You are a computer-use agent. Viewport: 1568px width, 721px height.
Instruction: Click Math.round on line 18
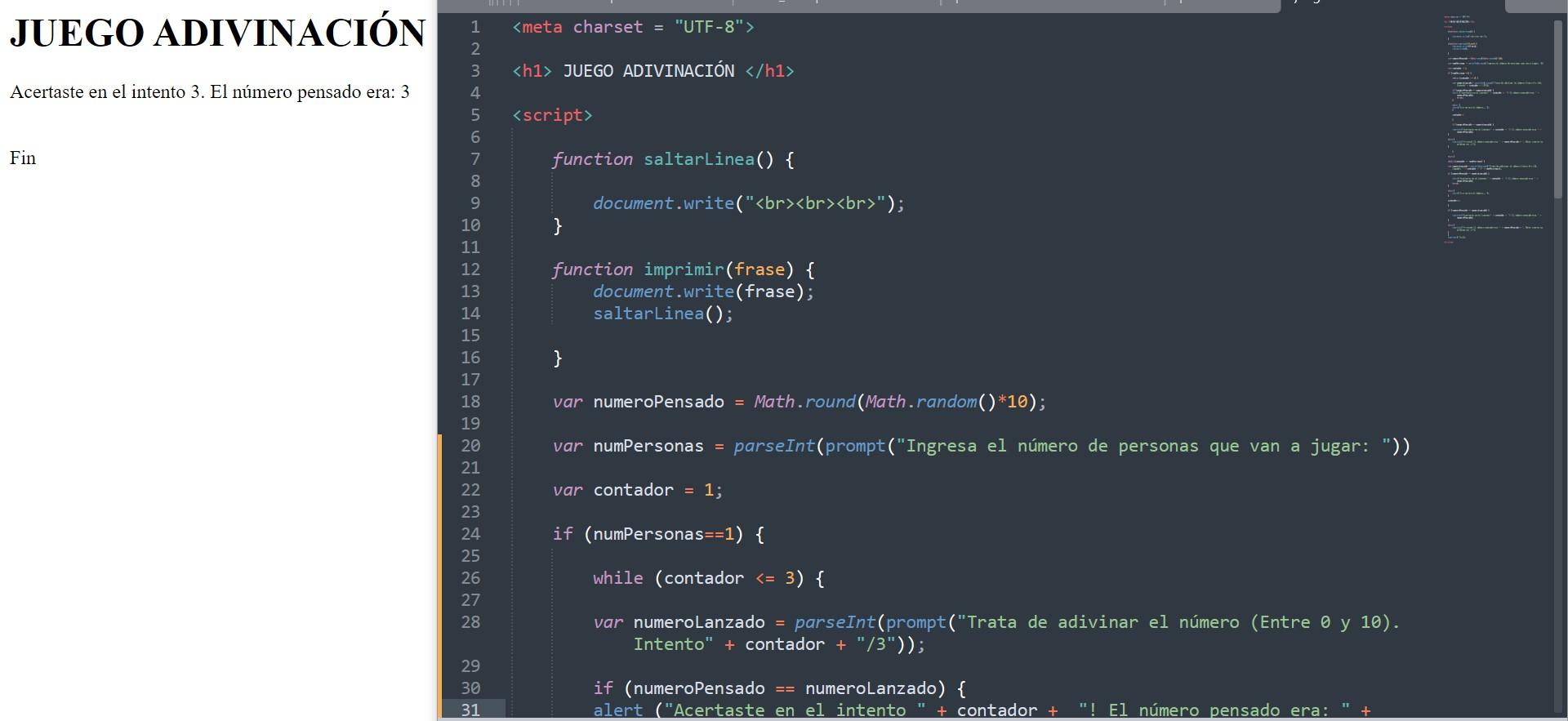click(804, 402)
